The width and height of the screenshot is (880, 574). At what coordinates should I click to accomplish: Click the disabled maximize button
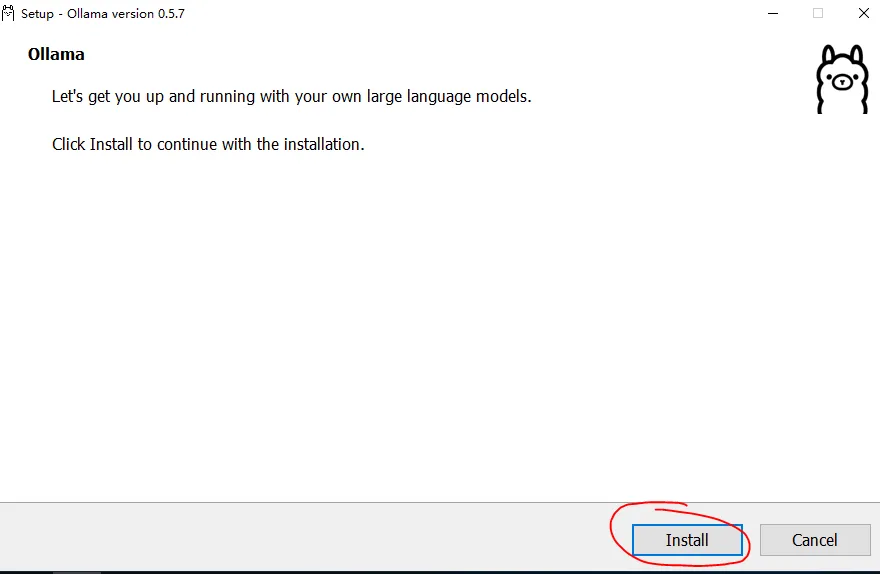tap(818, 13)
